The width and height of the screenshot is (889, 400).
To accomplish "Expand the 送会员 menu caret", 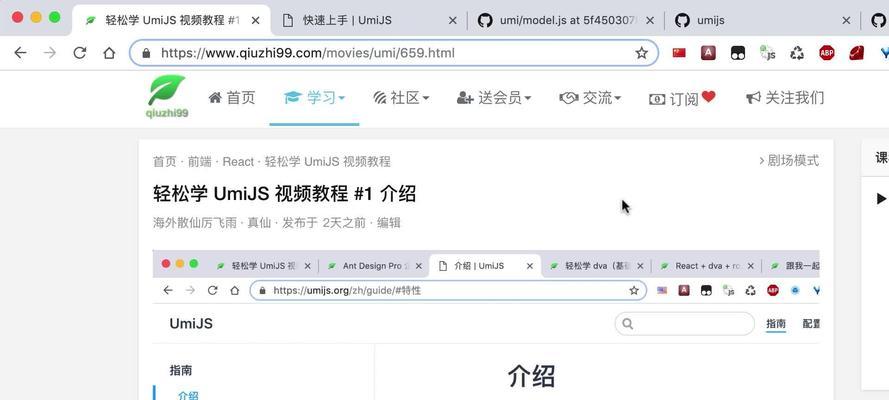I will pos(528,99).
